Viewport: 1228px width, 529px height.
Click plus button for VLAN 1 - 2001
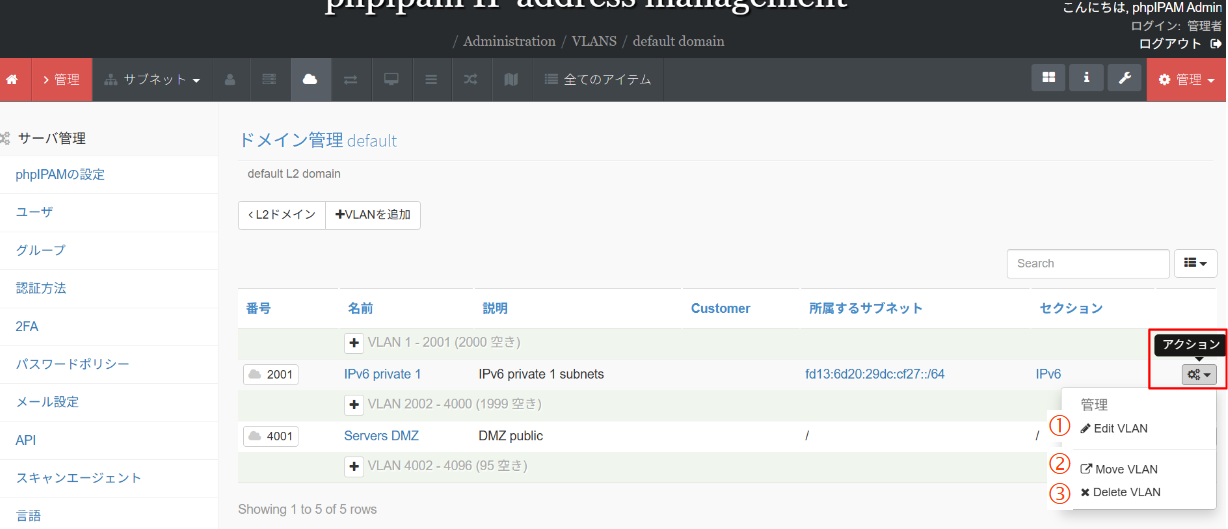[x=354, y=343]
